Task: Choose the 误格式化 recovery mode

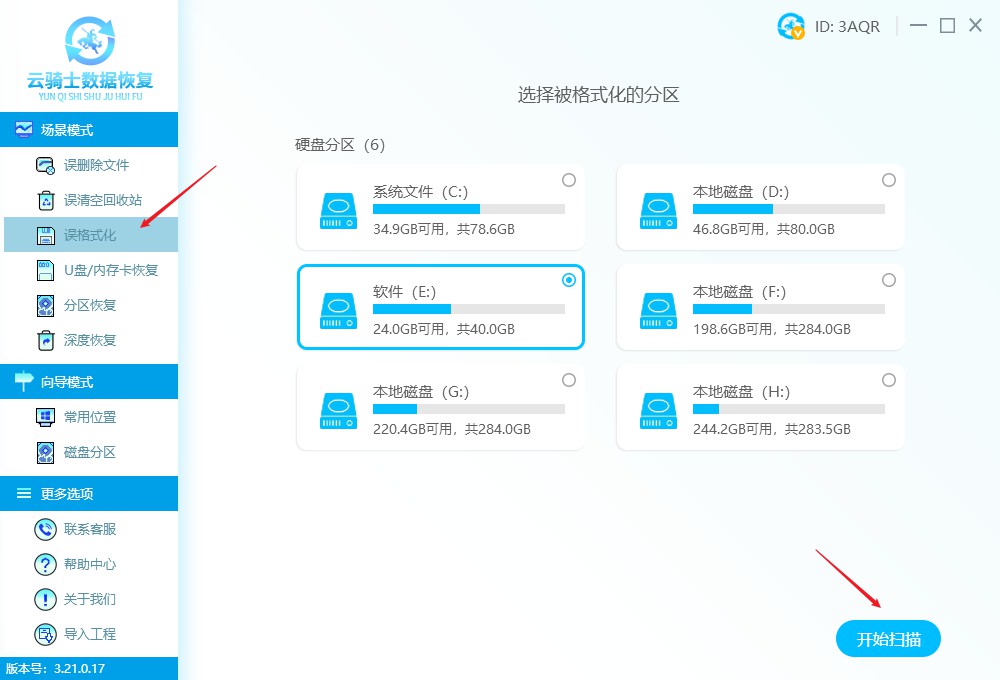Action: (91, 235)
